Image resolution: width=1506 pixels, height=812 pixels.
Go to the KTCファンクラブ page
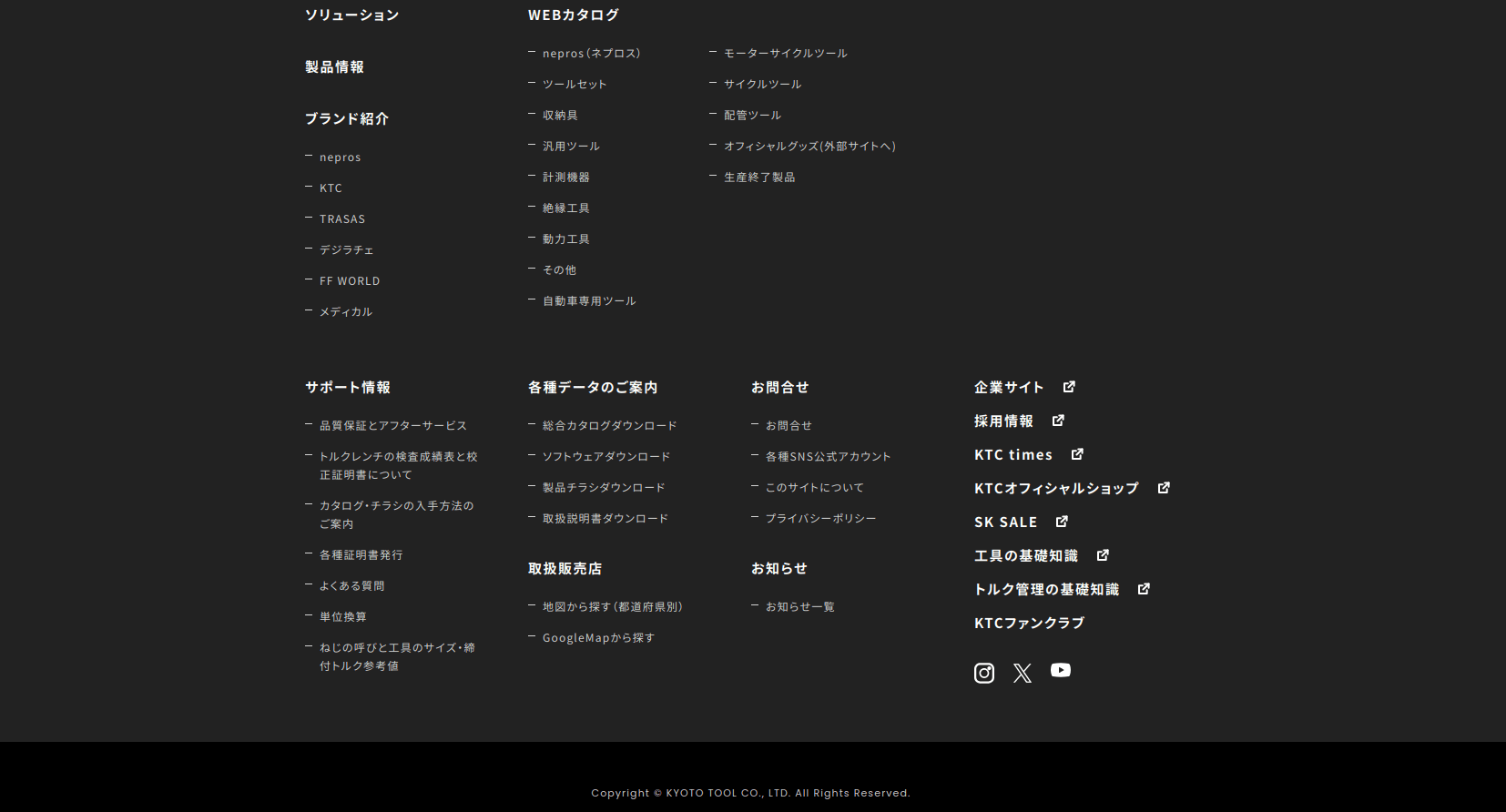point(1029,624)
